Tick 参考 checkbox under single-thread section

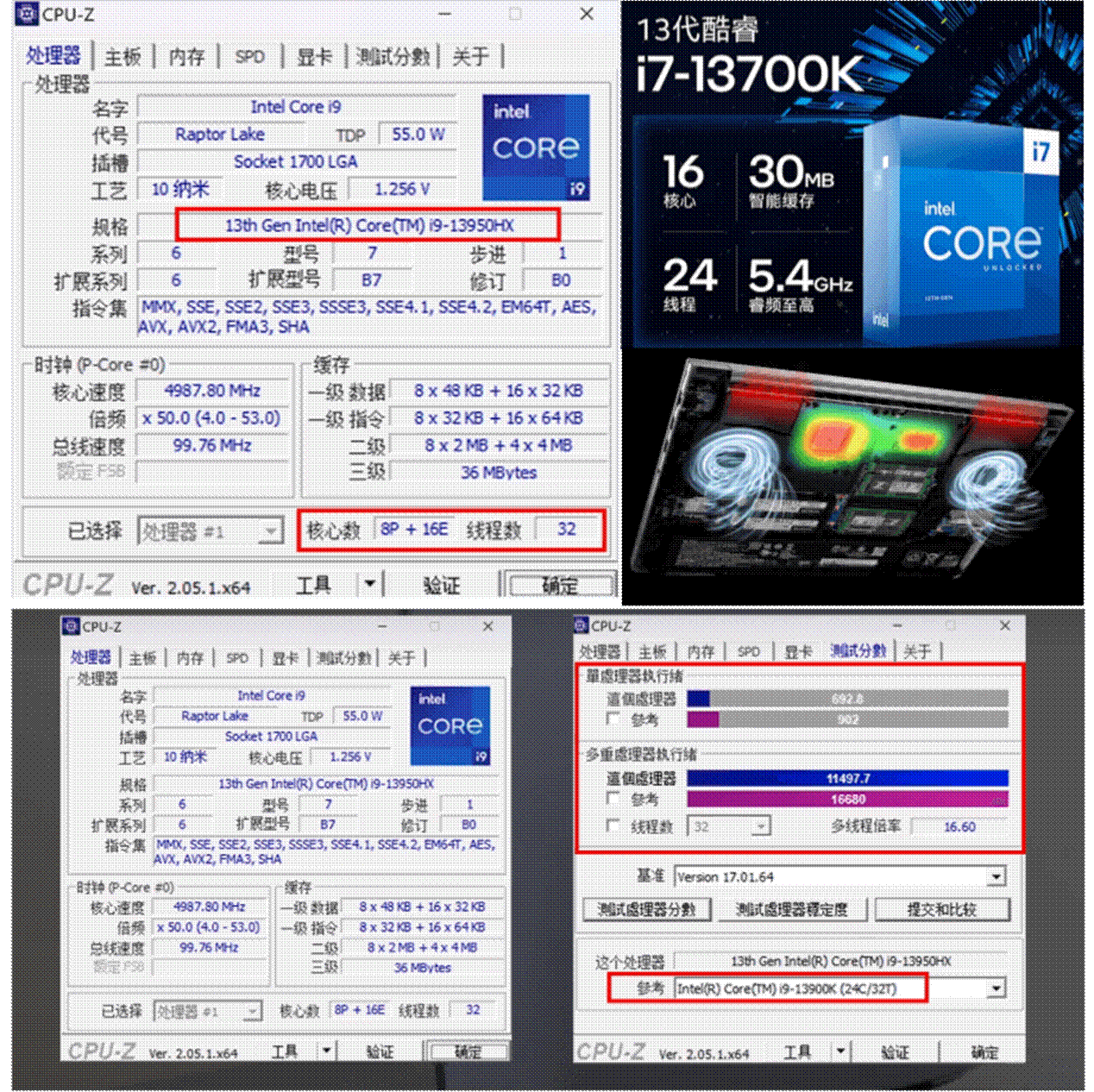coord(613,719)
